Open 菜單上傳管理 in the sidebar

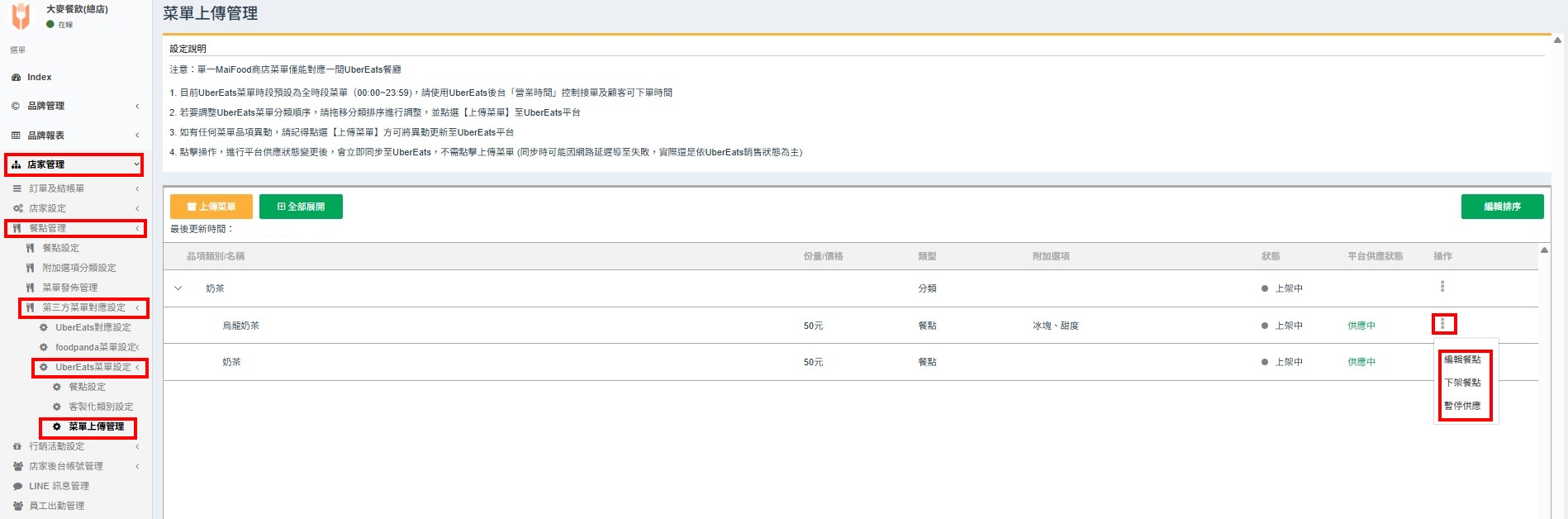(x=96, y=426)
